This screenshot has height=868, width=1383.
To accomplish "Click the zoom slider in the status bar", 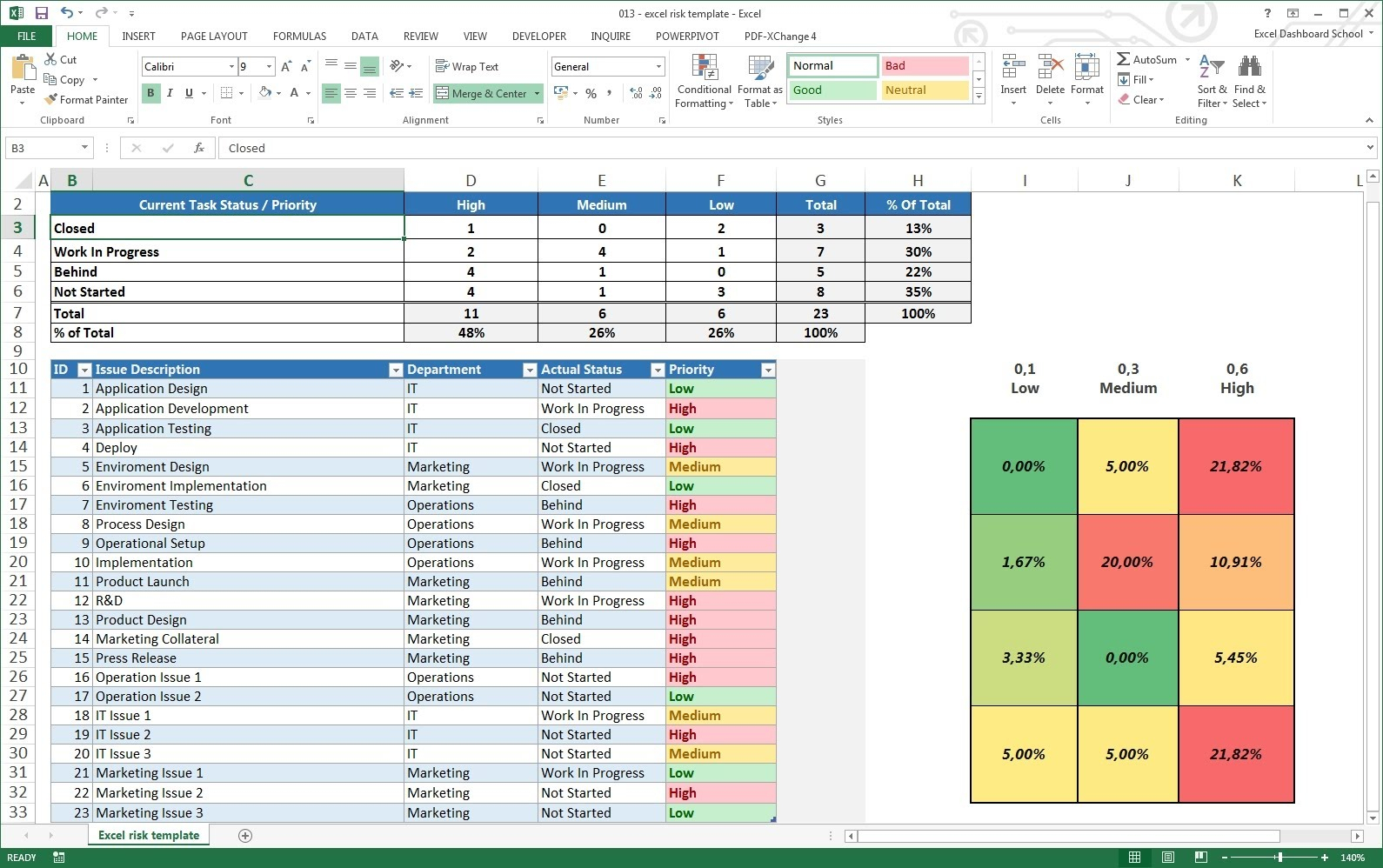I will [1279, 858].
